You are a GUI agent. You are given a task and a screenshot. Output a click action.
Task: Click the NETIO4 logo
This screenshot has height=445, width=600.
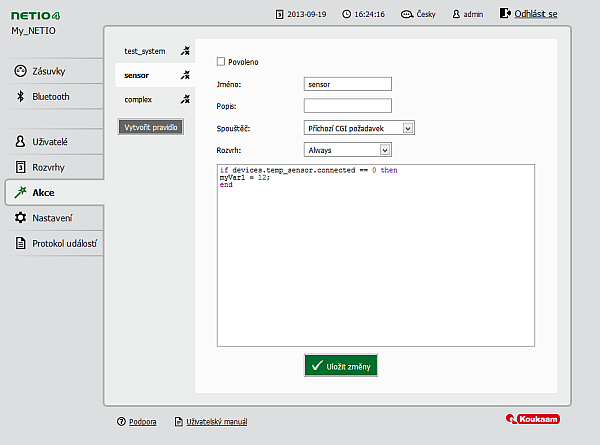click(37, 14)
